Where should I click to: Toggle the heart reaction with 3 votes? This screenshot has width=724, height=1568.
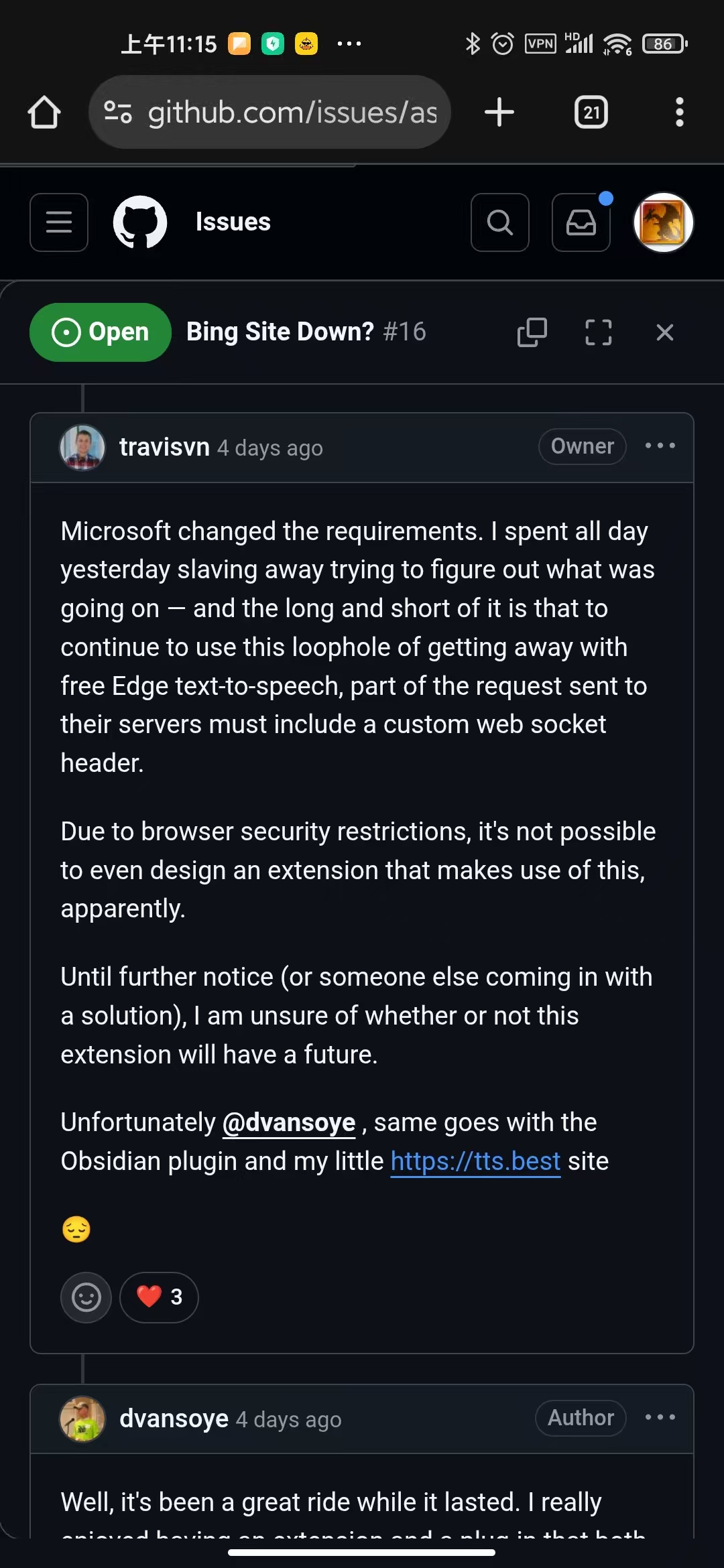(x=160, y=1297)
